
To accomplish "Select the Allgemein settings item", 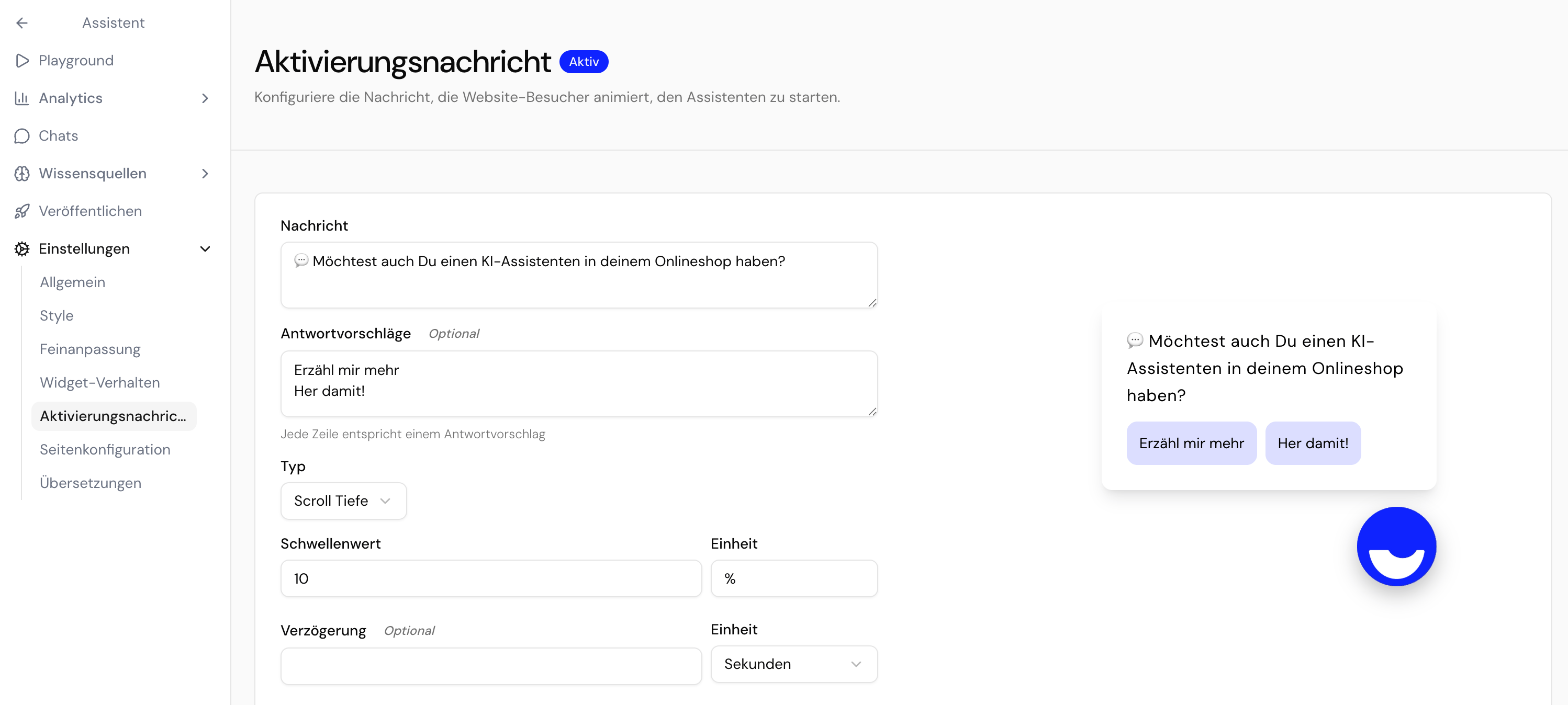I will [x=72, y=282].
